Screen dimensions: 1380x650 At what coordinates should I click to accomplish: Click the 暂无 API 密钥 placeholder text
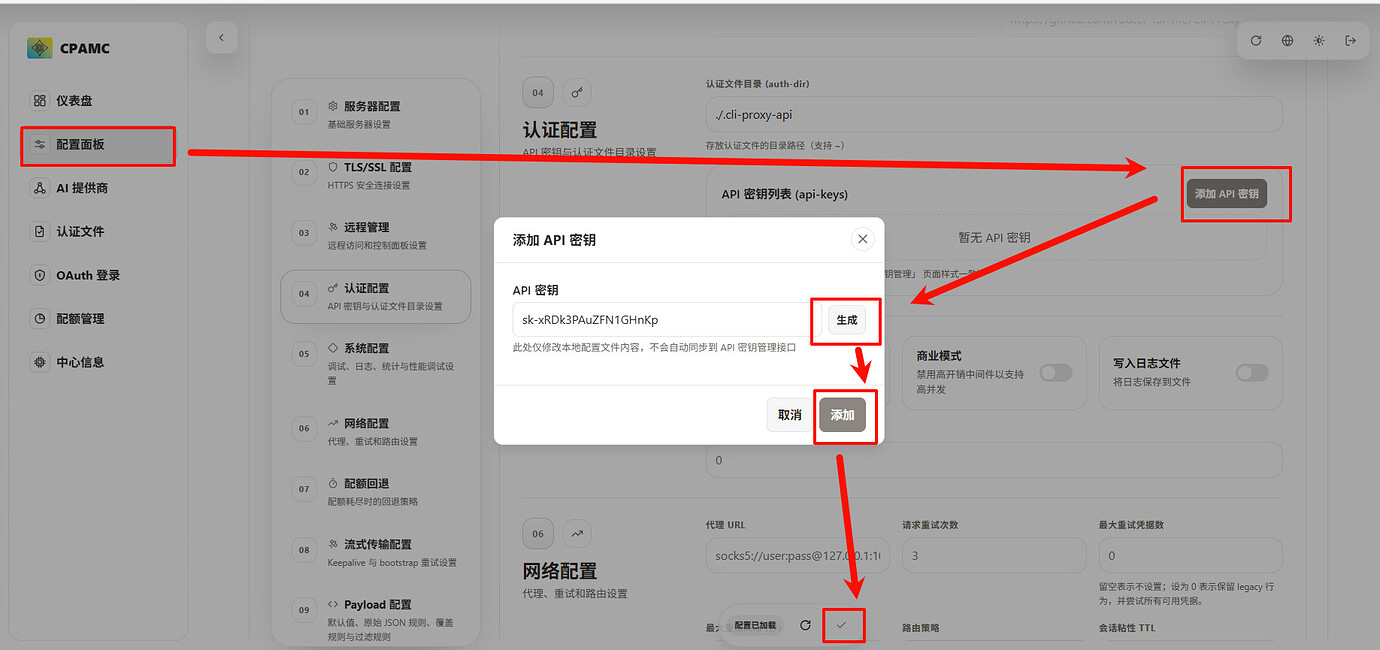pyautogui.click(x=994, y=238)
